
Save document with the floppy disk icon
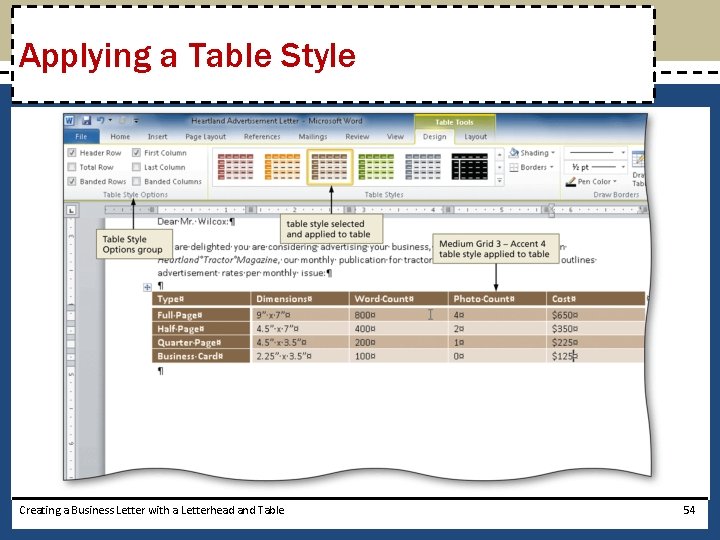tap(86, 121)
